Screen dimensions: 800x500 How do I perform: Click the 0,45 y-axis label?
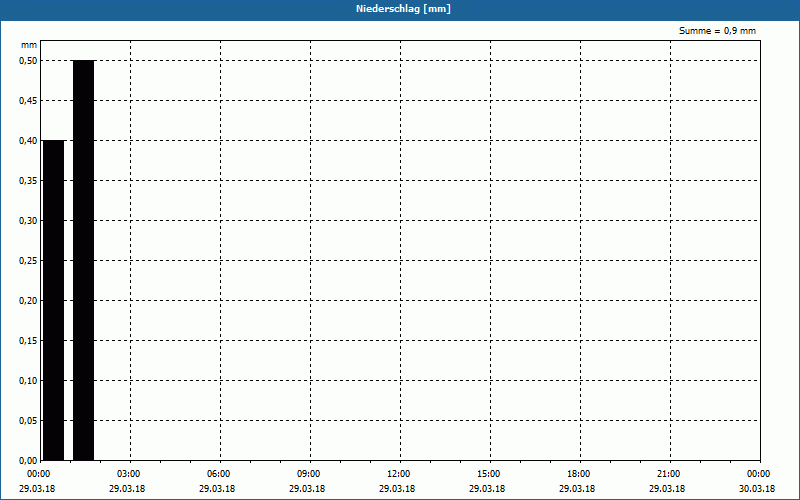(x=28, y=101)
